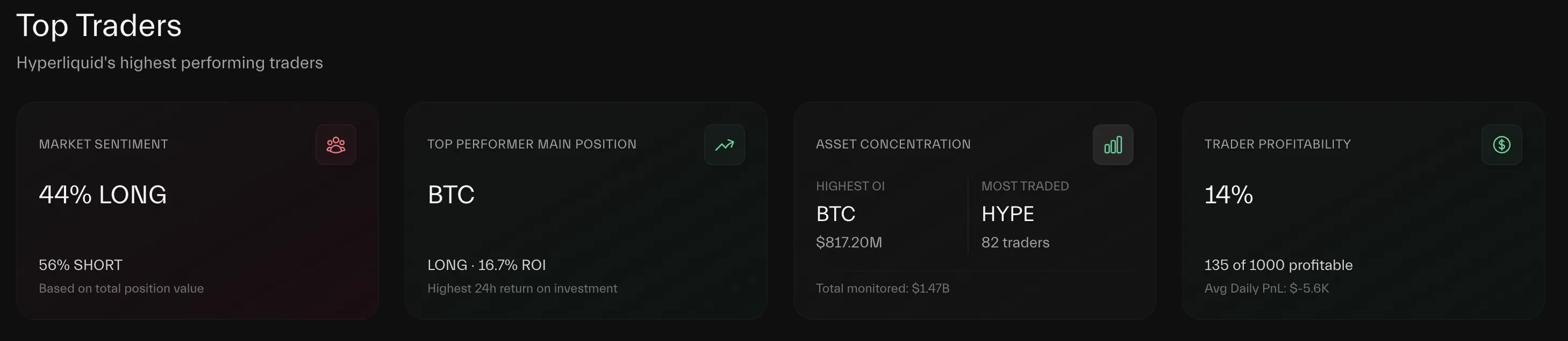The height and width of the screenshot is (341, 1568).
Task: Click the 56% SHORT text
Action: (80, 265)
